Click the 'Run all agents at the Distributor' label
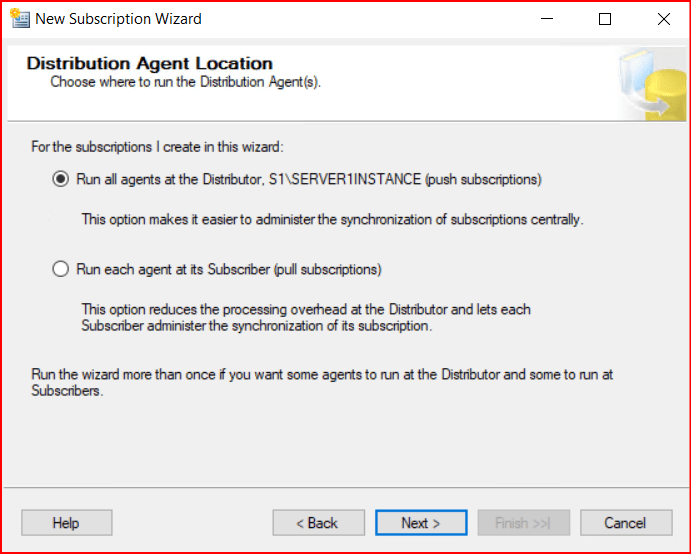 click(309, 180)
